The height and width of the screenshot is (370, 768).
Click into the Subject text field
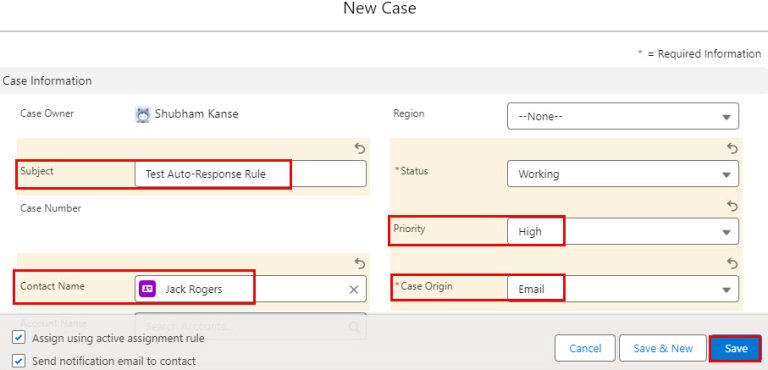coord(250,174)
